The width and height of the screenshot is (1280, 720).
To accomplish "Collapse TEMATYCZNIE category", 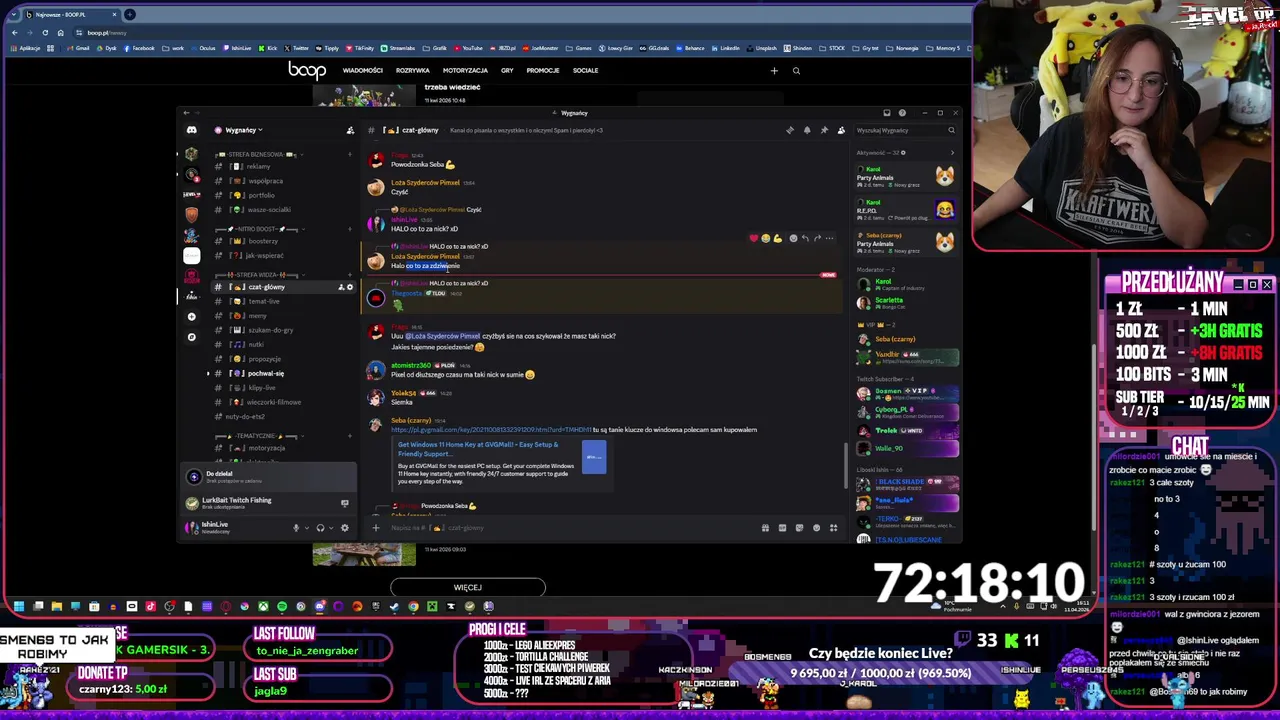I will 258,436.
